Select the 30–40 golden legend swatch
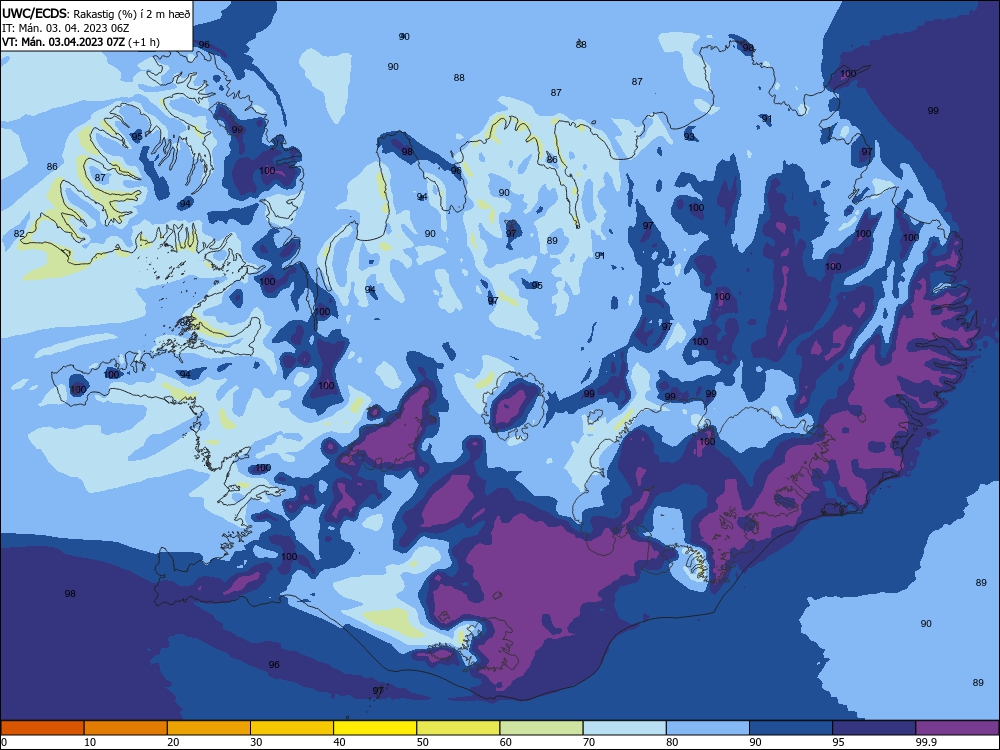The width and height of the screenshot is (1000, 750). 292,728
